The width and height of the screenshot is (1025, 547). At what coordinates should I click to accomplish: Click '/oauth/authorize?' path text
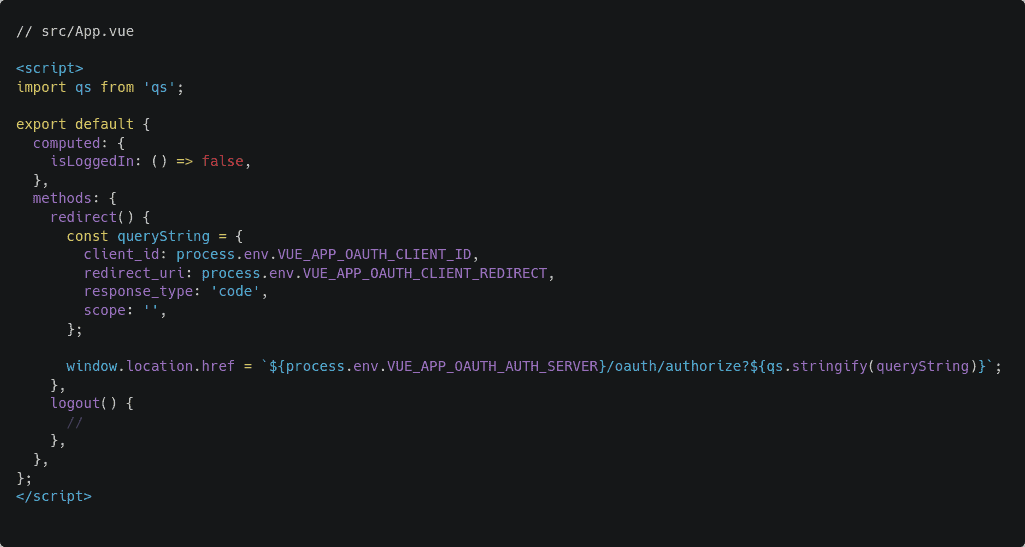677,366
